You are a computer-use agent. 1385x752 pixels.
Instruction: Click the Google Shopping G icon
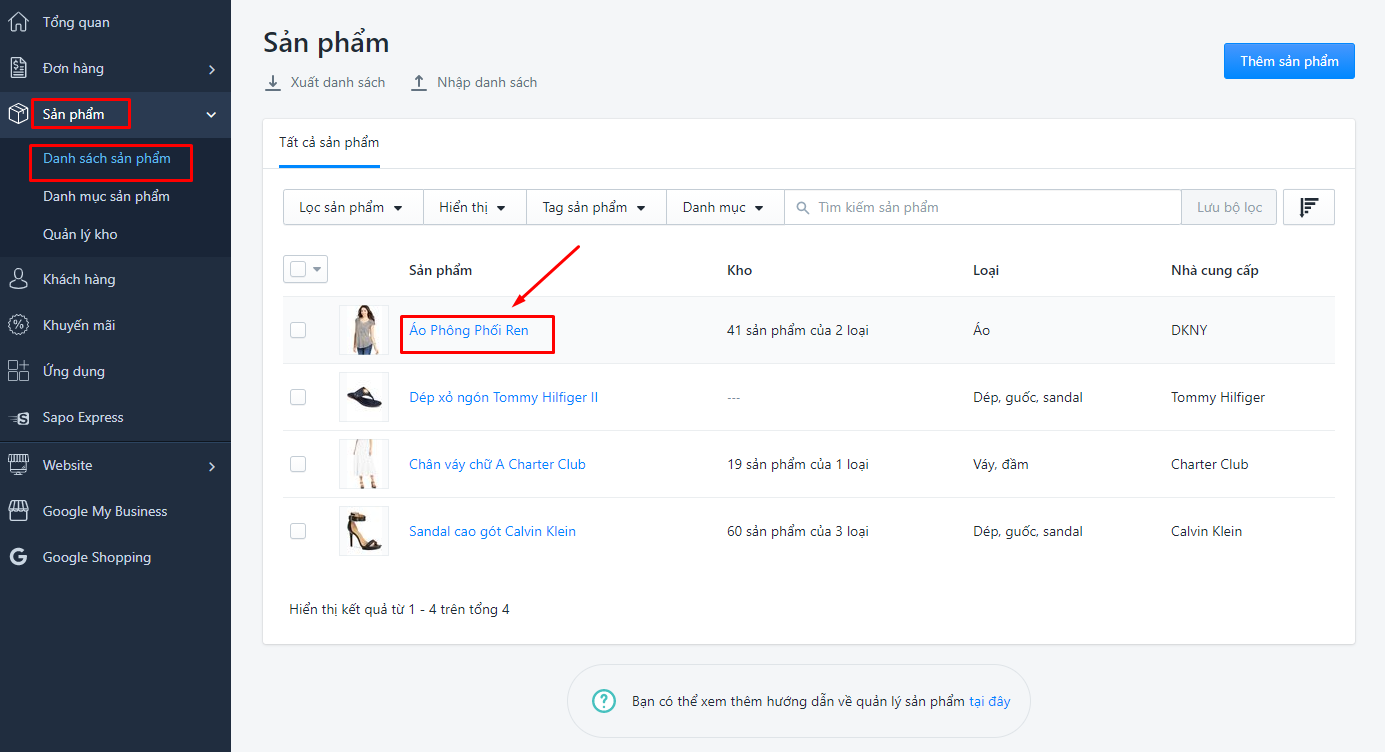pos(18,557)
